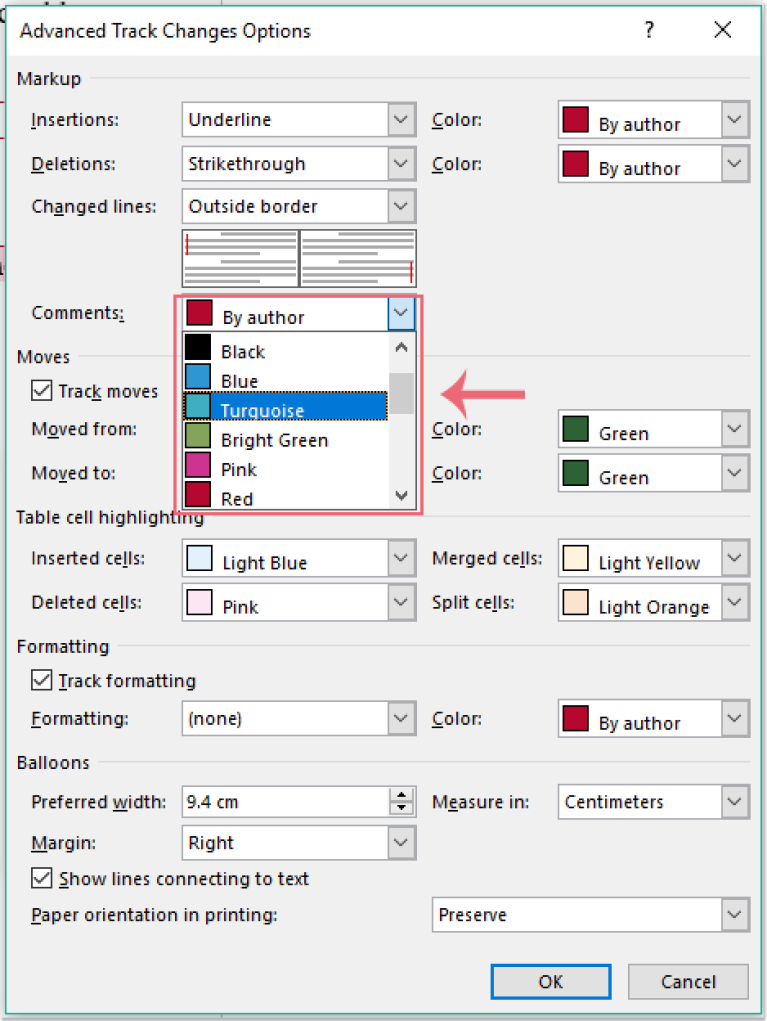Open the Measure in dropdown
Screen dimensions: 767x1021
click(733, 802)
